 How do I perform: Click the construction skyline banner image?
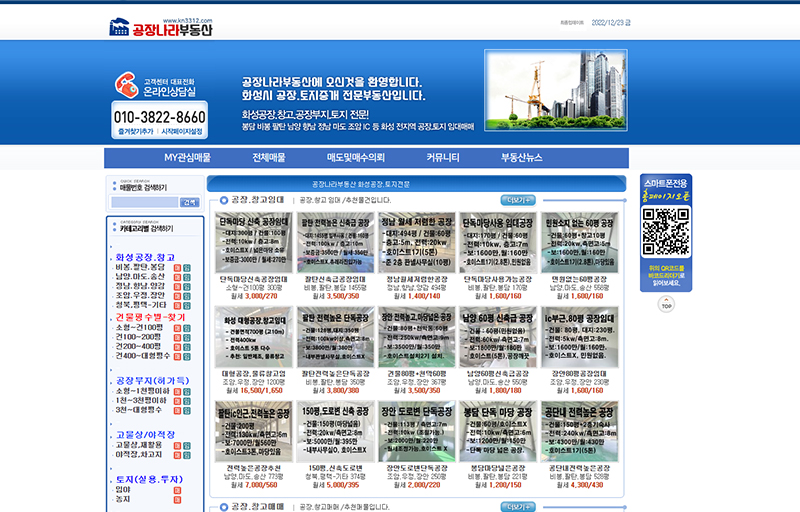(556, 90)
